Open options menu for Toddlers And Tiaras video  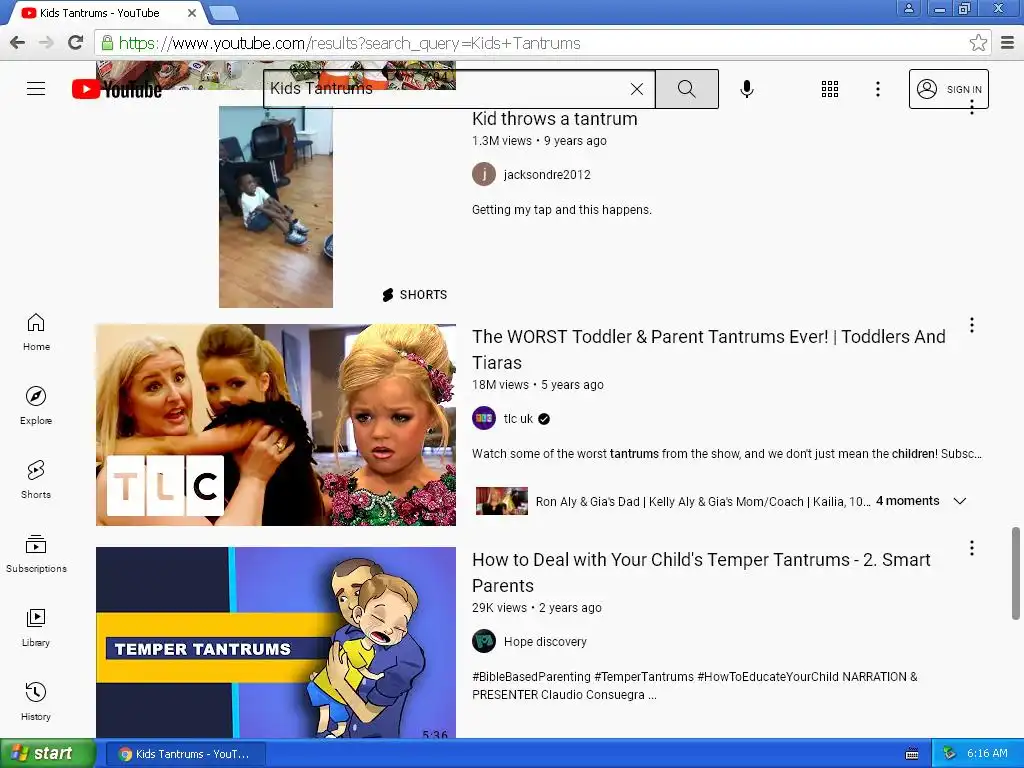972,325
